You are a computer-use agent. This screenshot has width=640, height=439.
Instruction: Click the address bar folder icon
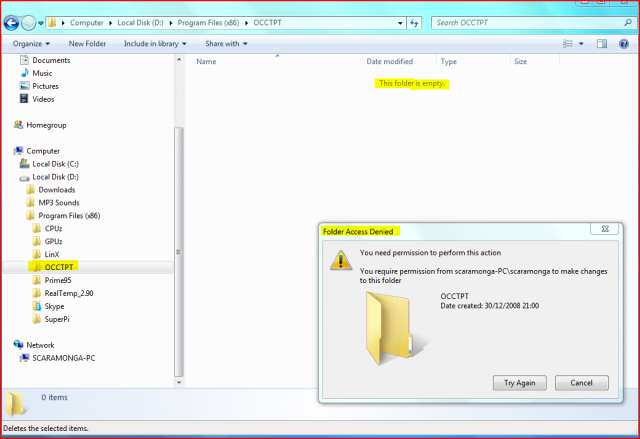[52, 23]
